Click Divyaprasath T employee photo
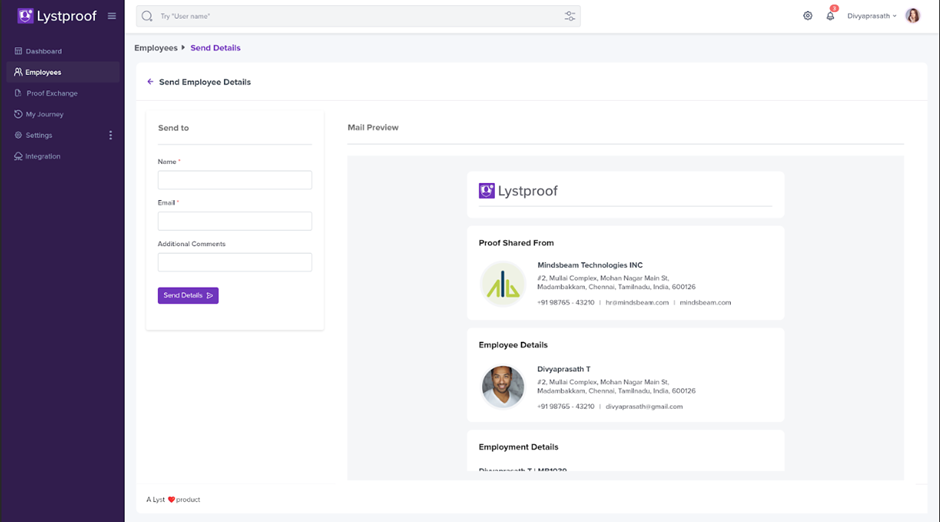Screen dimensions: 940x522 (x=503, y=387)
